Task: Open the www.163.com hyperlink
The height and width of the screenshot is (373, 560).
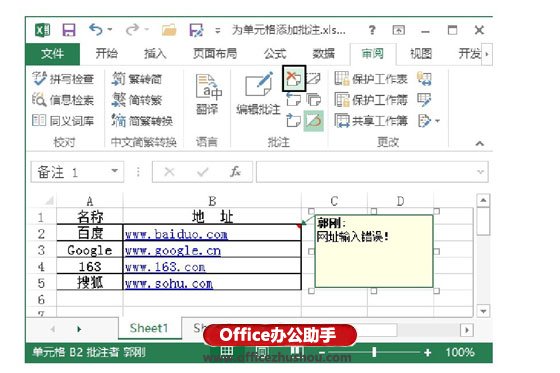Action: tap(165, 267)
